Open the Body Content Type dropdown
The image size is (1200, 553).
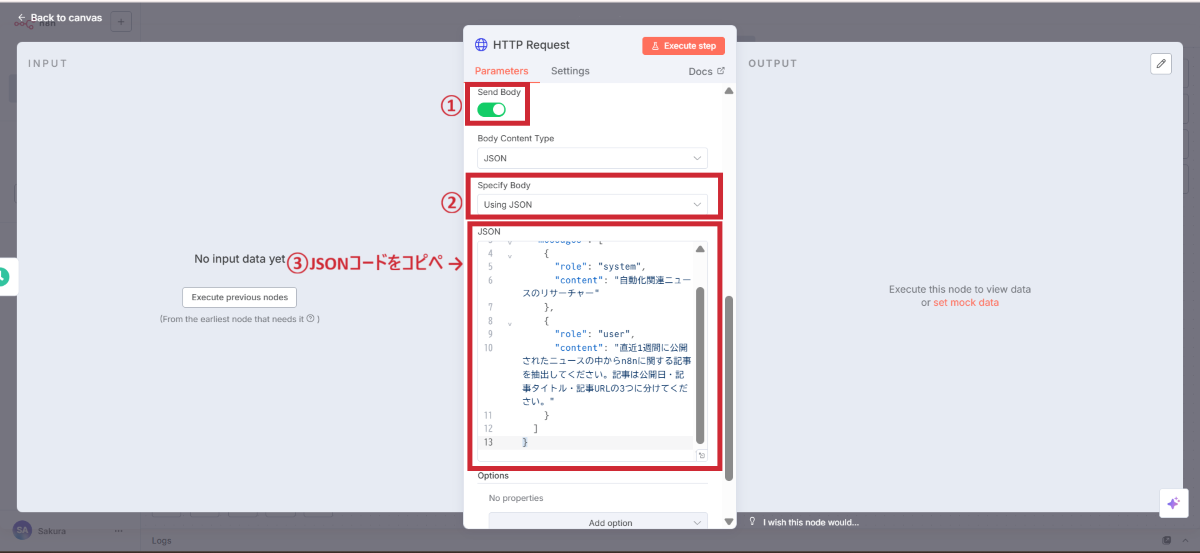coord(591,158)
